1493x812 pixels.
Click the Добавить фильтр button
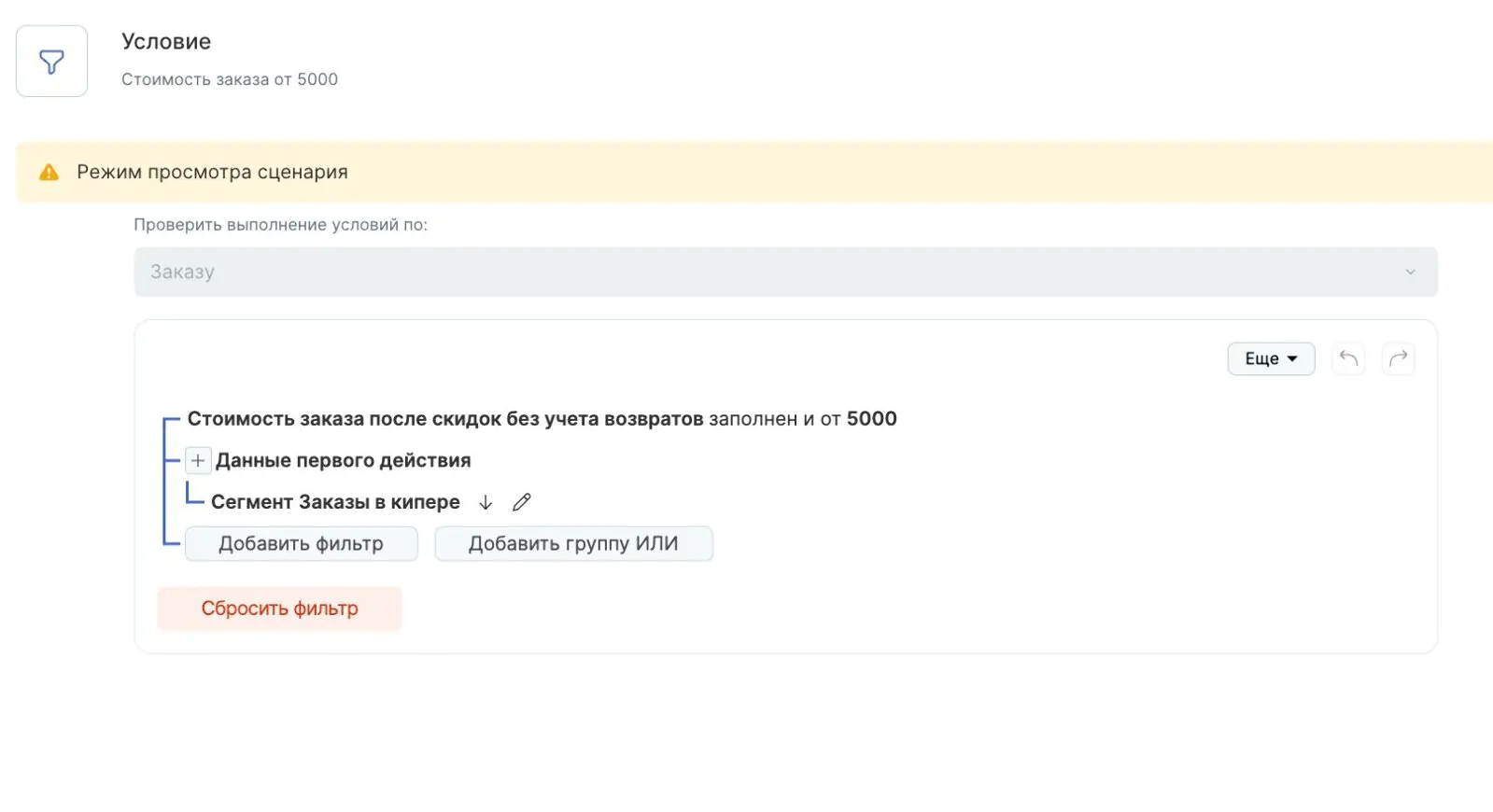[301, 544]
